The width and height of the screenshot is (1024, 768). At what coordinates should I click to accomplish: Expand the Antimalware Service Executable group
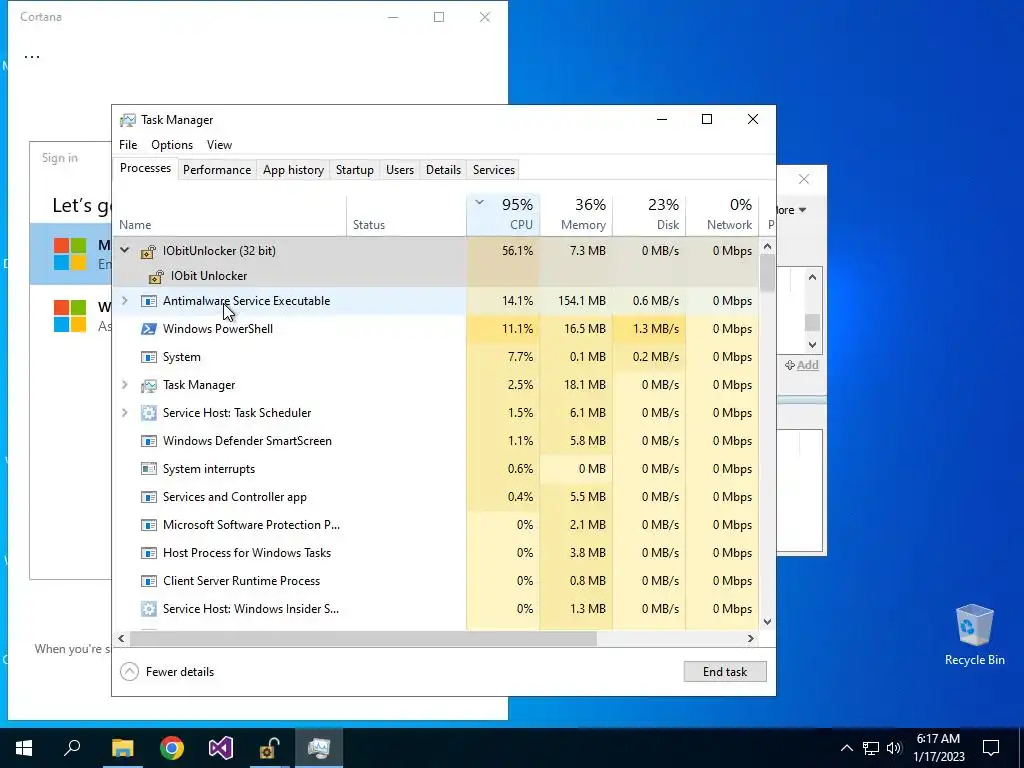(x=125, y=300)
